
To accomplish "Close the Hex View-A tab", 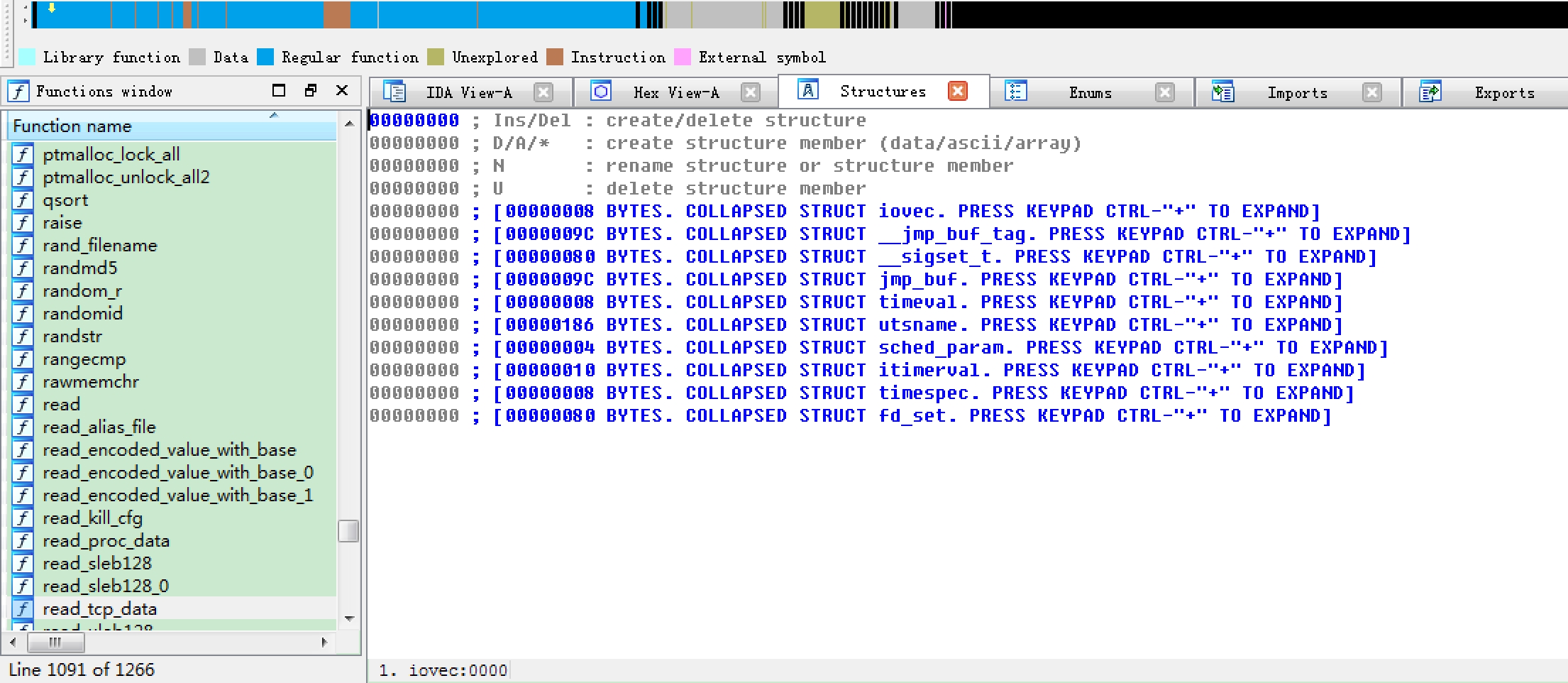I will pyautogui.click(x=750, y=92).
